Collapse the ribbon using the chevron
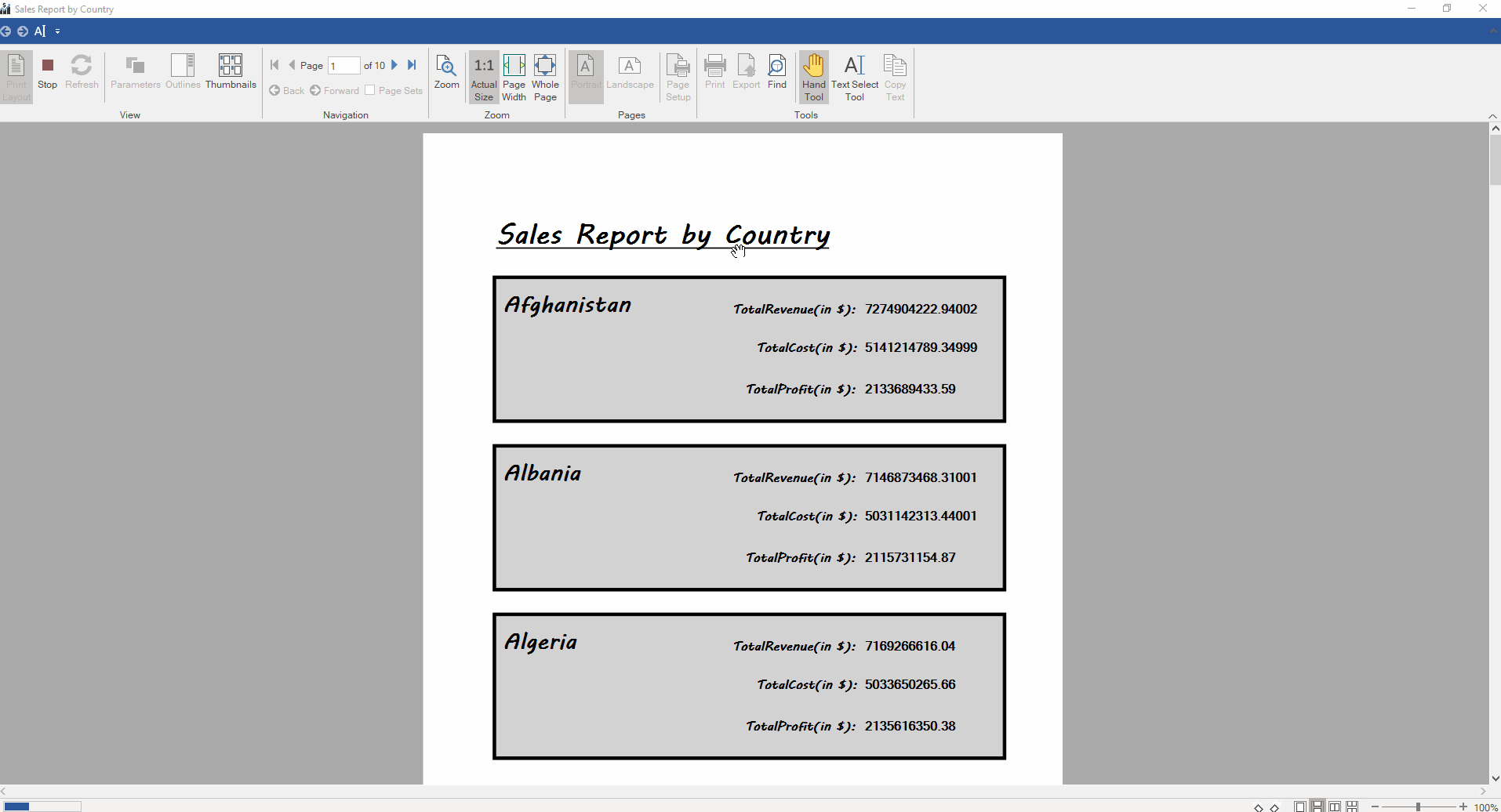The height and width of the screenshot is (812, 1501). point(1492,116)
